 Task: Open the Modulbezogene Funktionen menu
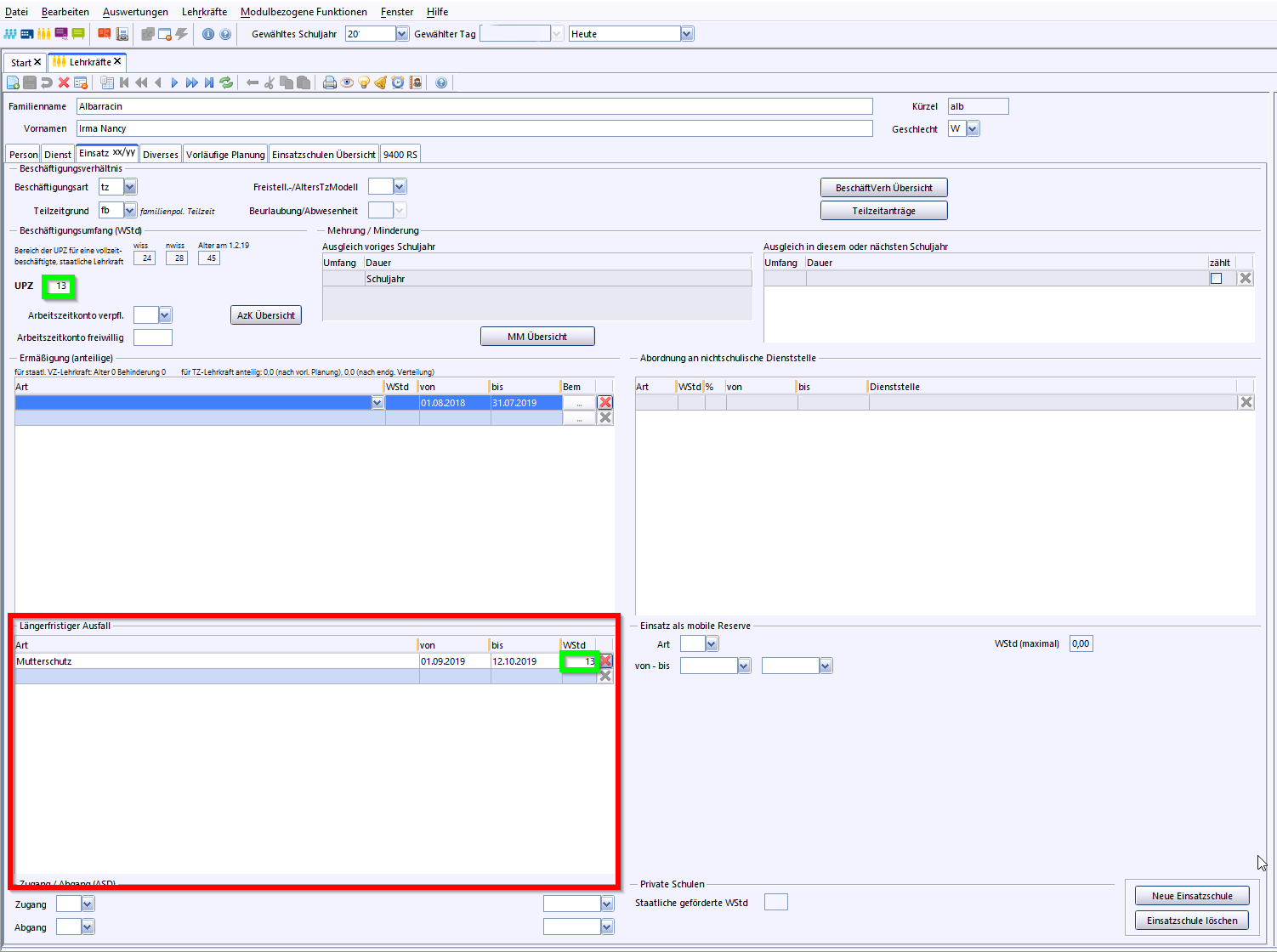coord(304,12)
